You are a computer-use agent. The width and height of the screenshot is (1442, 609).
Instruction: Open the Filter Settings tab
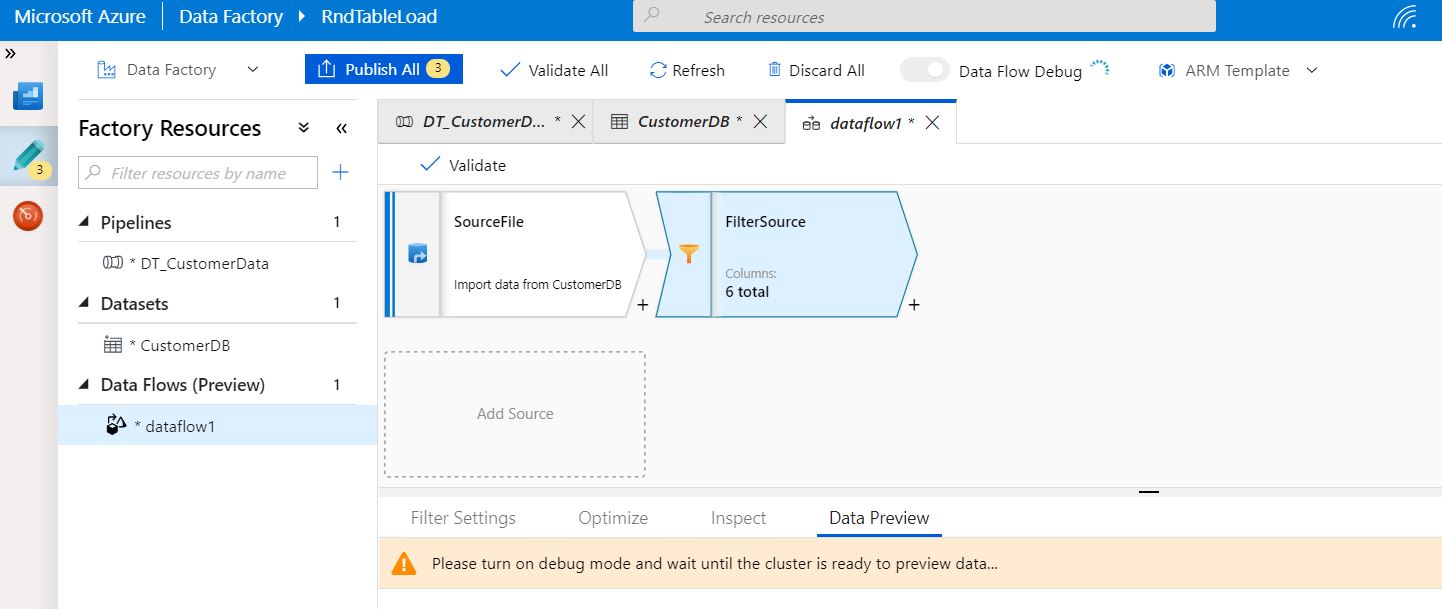click(463, 518)
